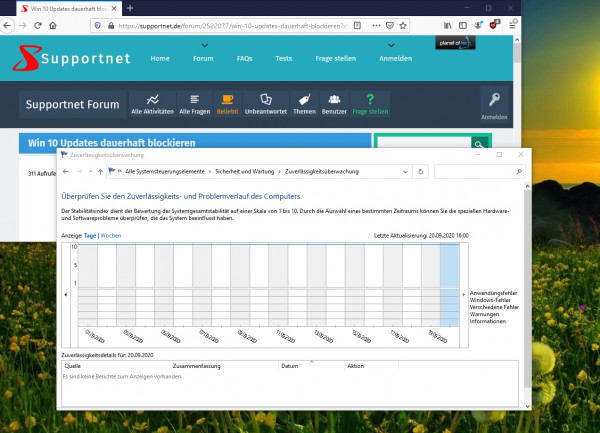Show the Firefox sidebars icon

pos(463,26)
